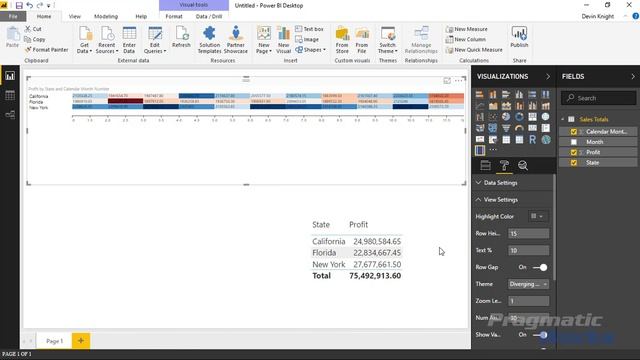The width and height of the screenshot is (640, 360).
Task: Open the Format paint-roller tab
Action: pos(504,165)
